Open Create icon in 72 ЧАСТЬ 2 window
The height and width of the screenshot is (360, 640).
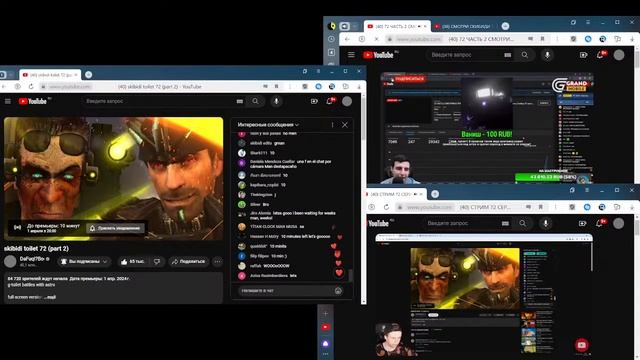583,55
